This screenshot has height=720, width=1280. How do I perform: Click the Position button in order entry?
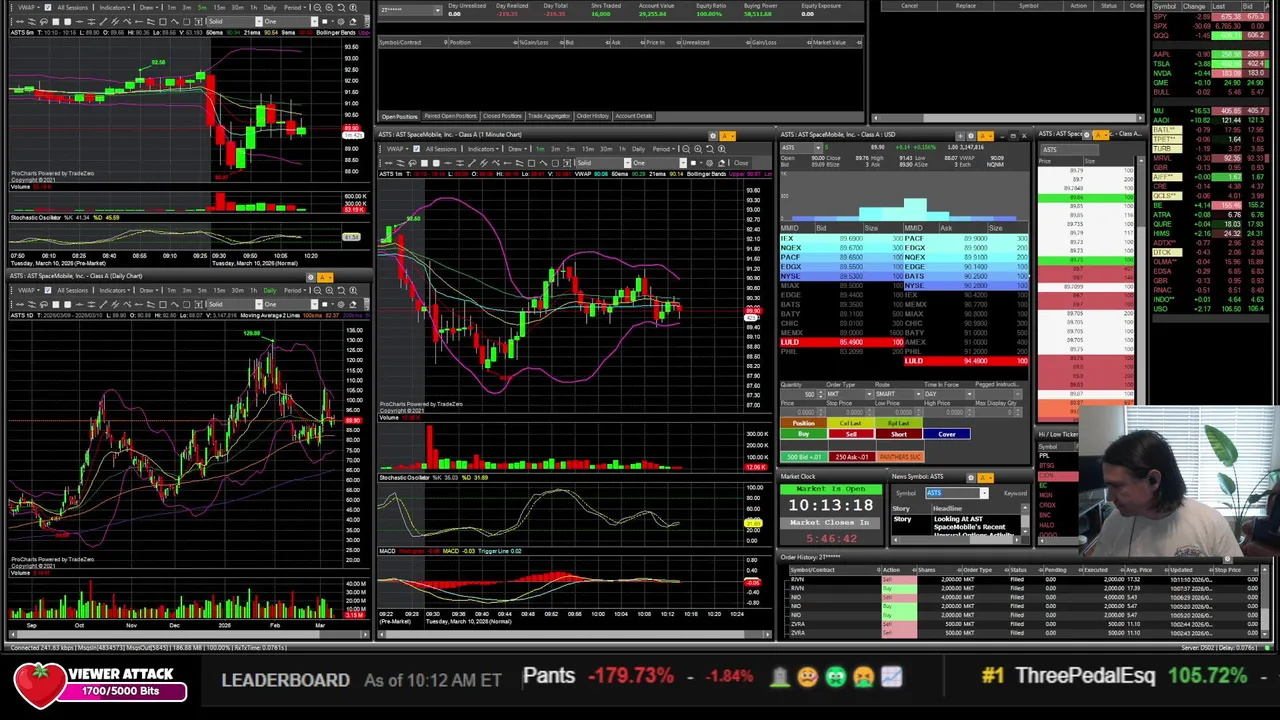[x=803, y=423]
